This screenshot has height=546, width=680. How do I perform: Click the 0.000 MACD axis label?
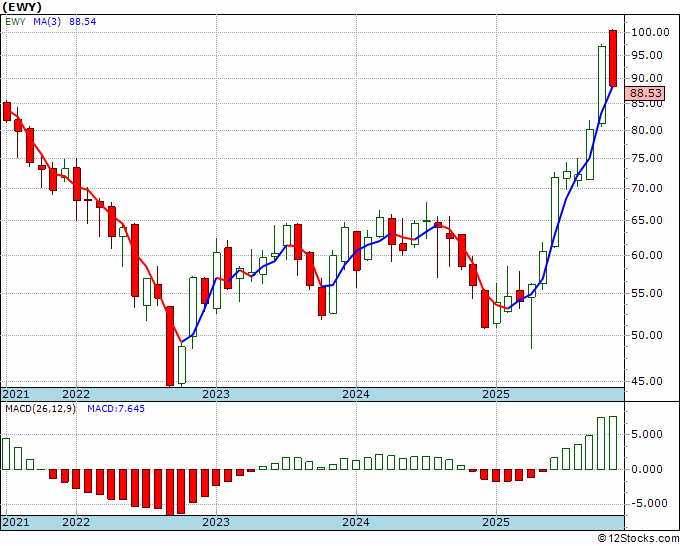point(647,469)
